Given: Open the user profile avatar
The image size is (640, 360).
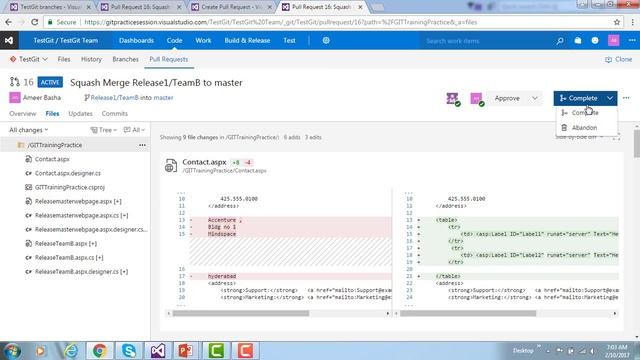Looking at the screenshot, I should coord(613,40).
